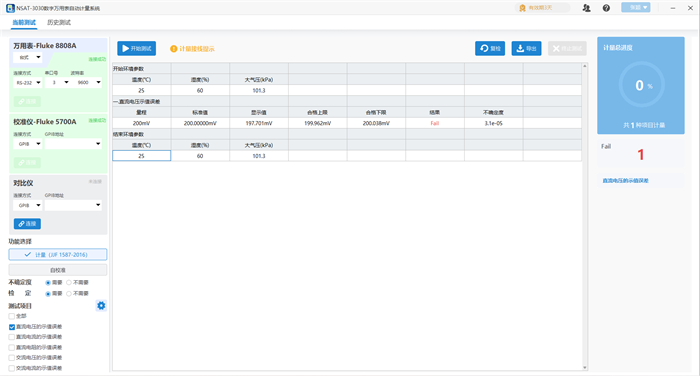Open the user name dropdown in title bar
This screenshot has height=376, width=700.
(636, 8)
